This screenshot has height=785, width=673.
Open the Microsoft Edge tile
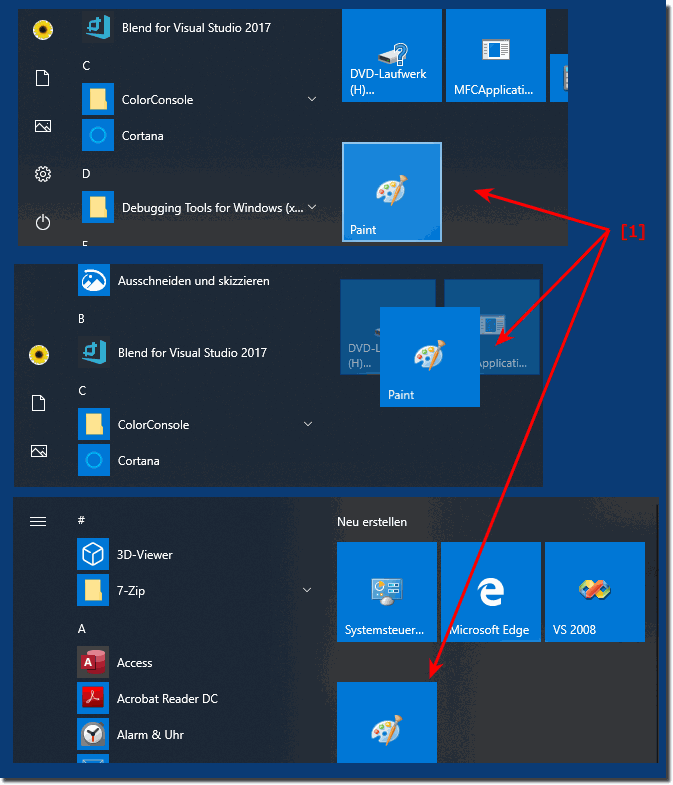[x=491, y=592]
